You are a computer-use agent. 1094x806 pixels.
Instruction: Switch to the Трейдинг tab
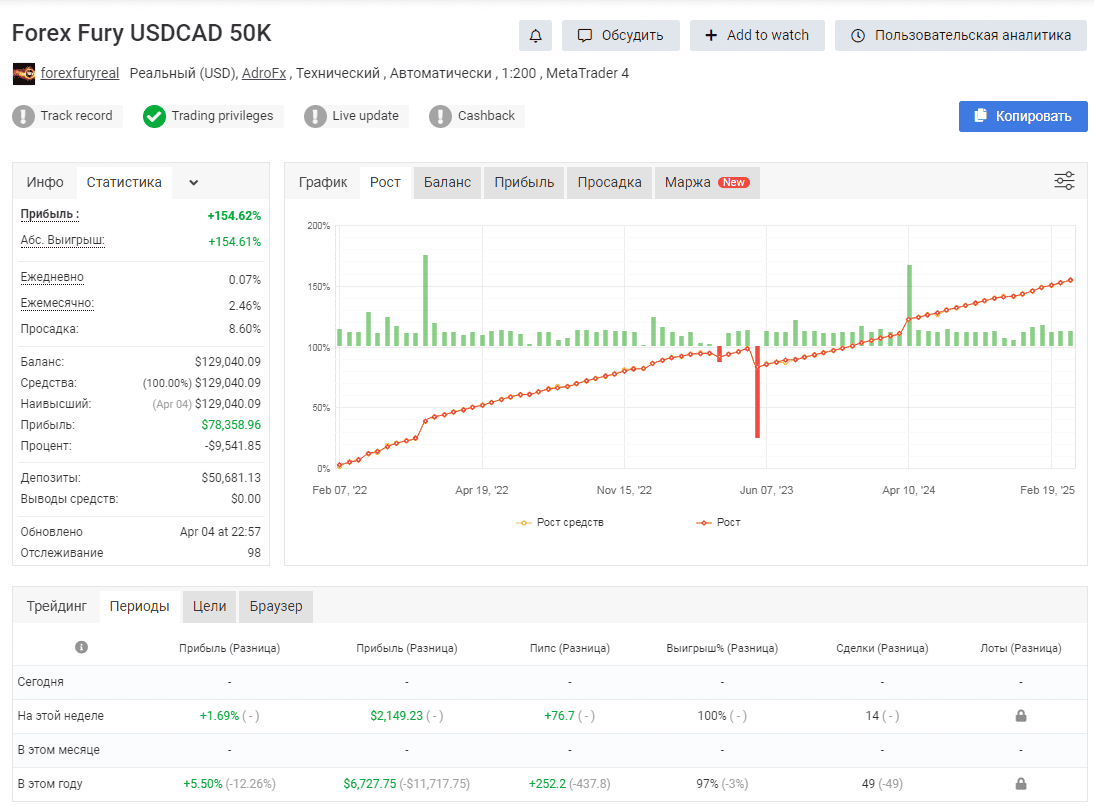tap(57, 606)
